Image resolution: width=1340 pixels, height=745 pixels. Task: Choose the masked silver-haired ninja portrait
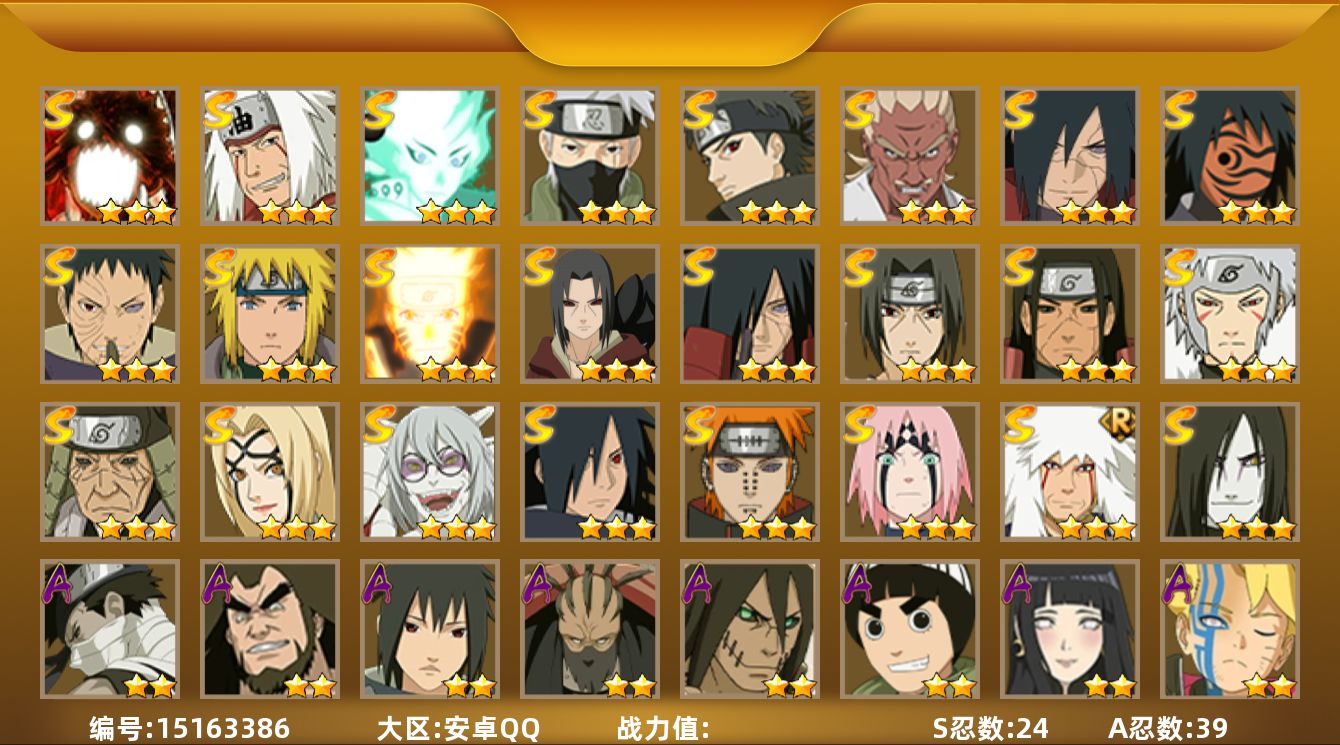coord(590,156)
